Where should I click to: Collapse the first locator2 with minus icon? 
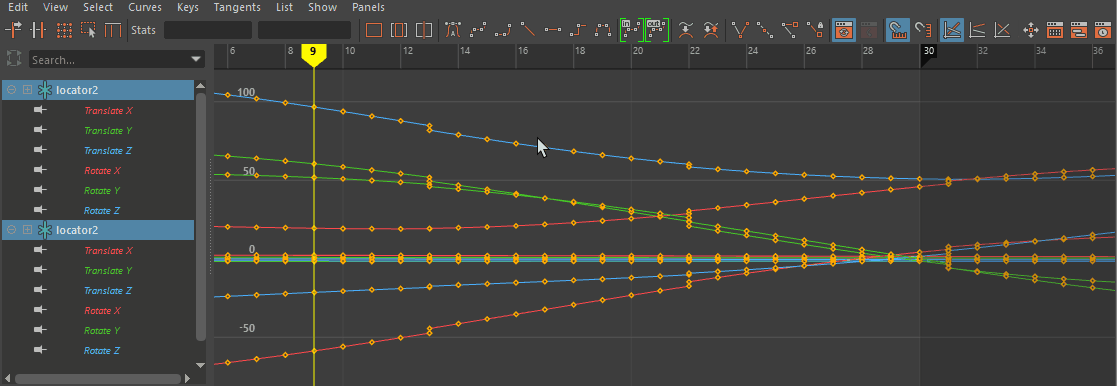click(12, 90)
